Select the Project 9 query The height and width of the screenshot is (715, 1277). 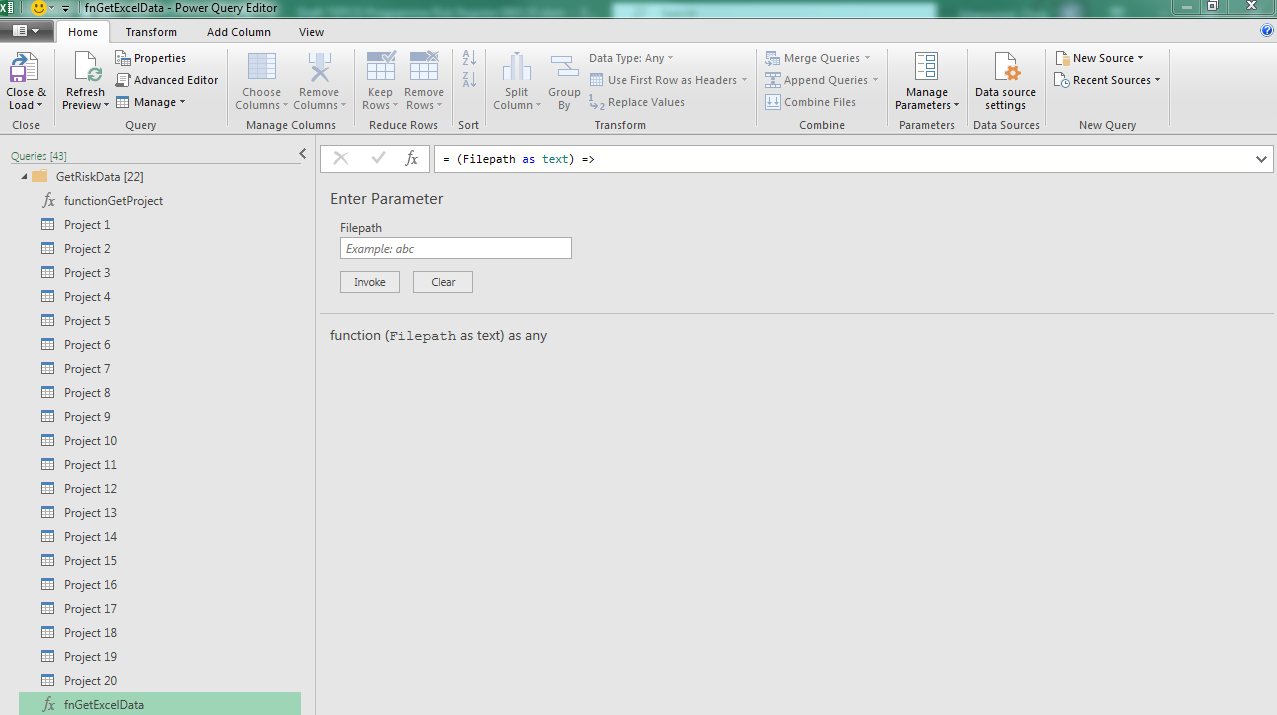[x=160, y=417]
